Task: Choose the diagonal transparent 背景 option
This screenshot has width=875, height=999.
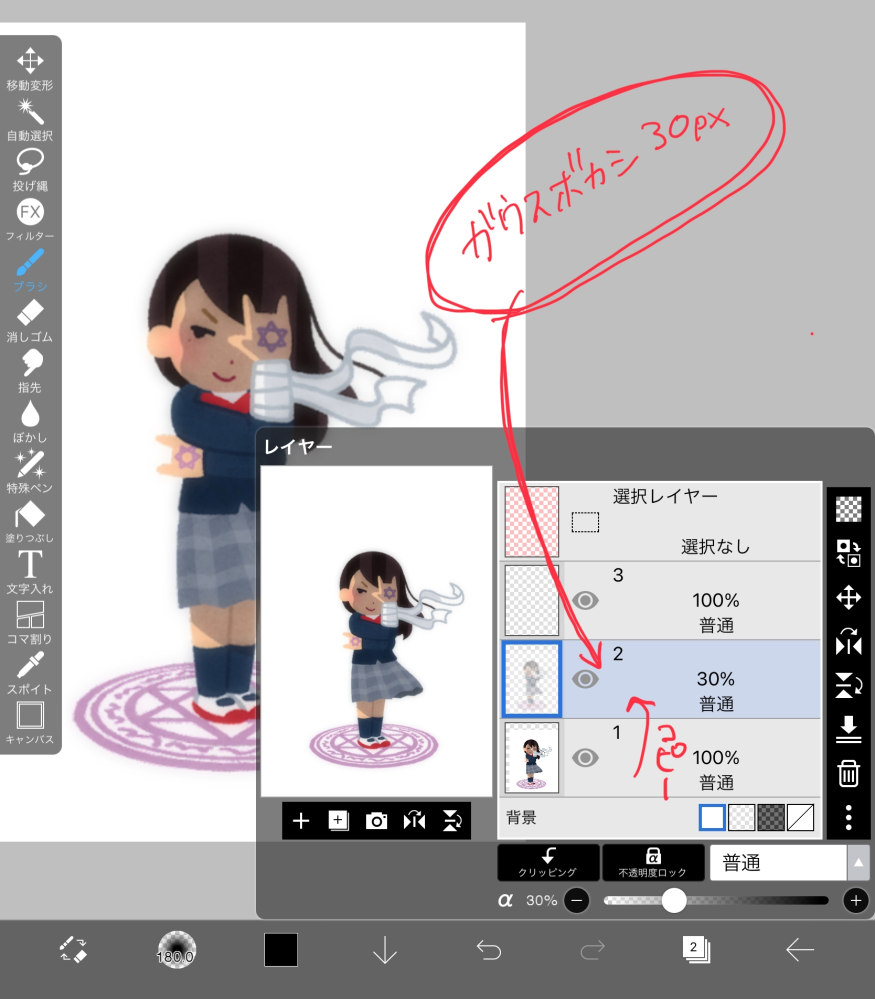Action: tap(800, 817)
